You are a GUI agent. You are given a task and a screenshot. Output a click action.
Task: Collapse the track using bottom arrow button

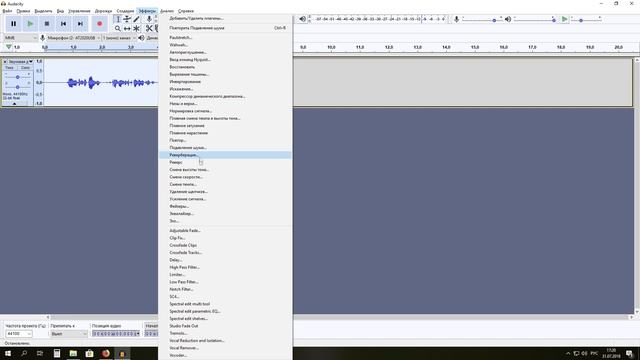(x=15, y=104)
